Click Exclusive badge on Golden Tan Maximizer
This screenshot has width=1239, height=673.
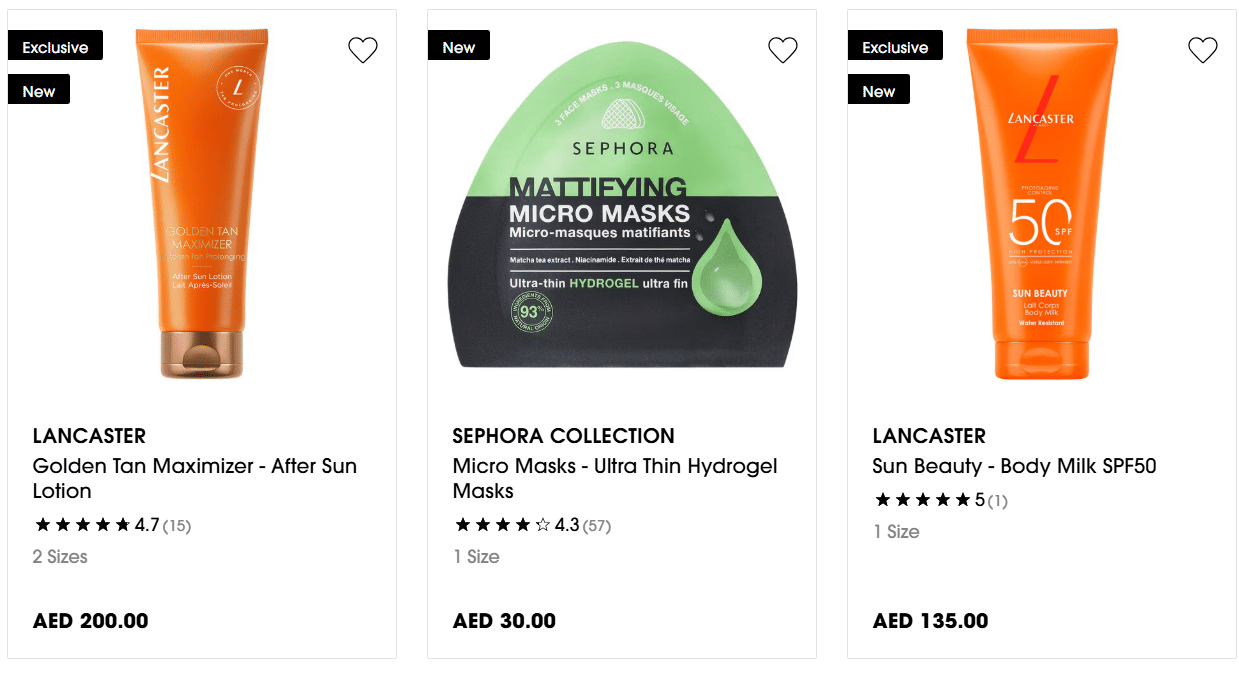click(x=55, y=46)
